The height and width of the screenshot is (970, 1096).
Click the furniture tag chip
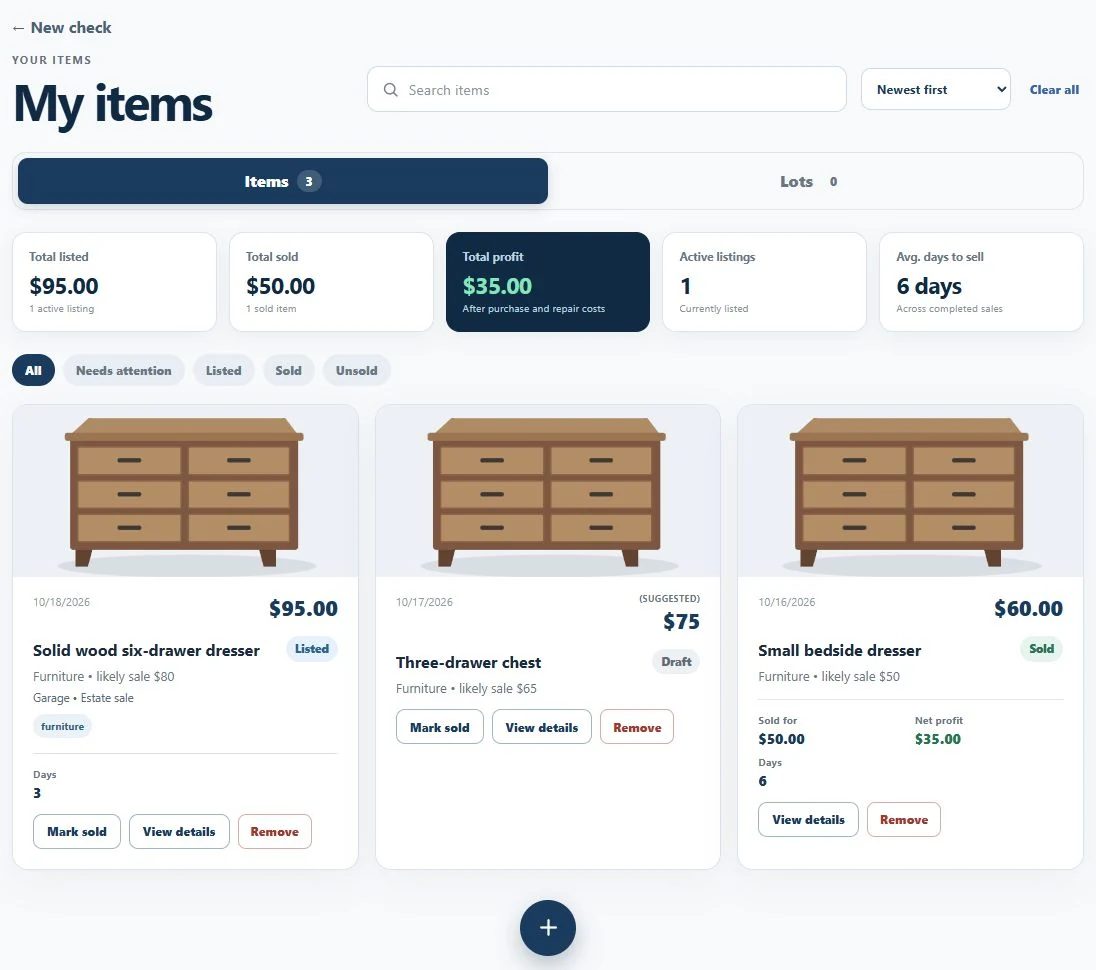[62, 727]
